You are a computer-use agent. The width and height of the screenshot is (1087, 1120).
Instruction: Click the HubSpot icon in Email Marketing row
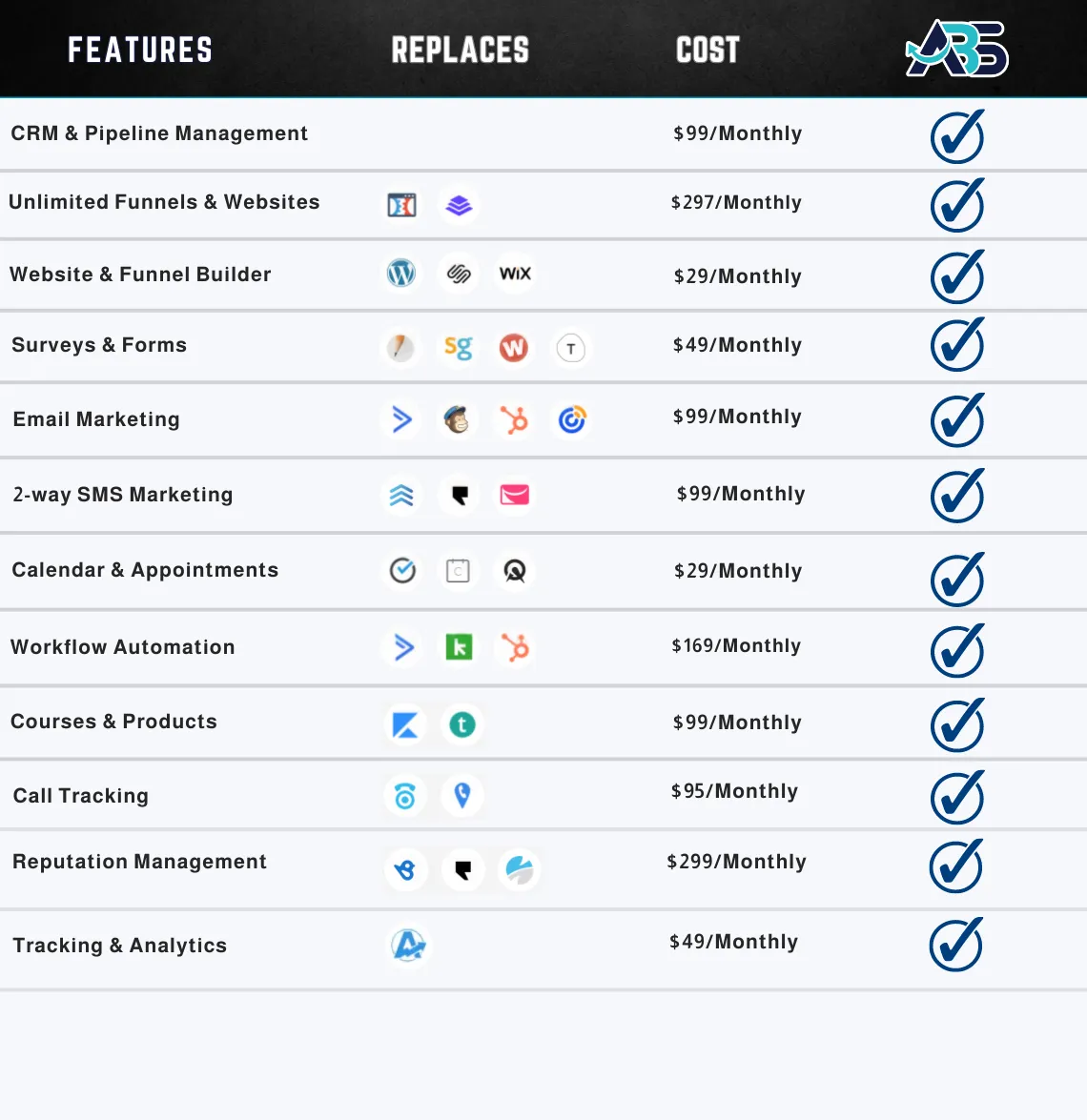(x=514, y=420)
